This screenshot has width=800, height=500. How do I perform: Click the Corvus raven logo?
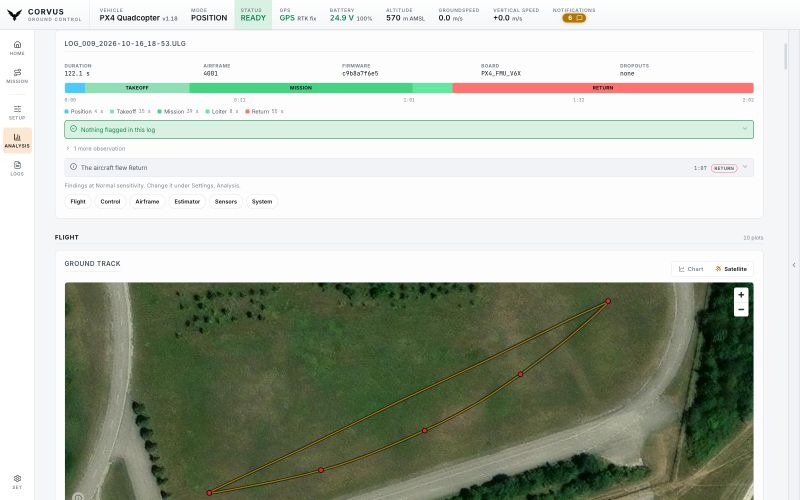tap(14, 15)
